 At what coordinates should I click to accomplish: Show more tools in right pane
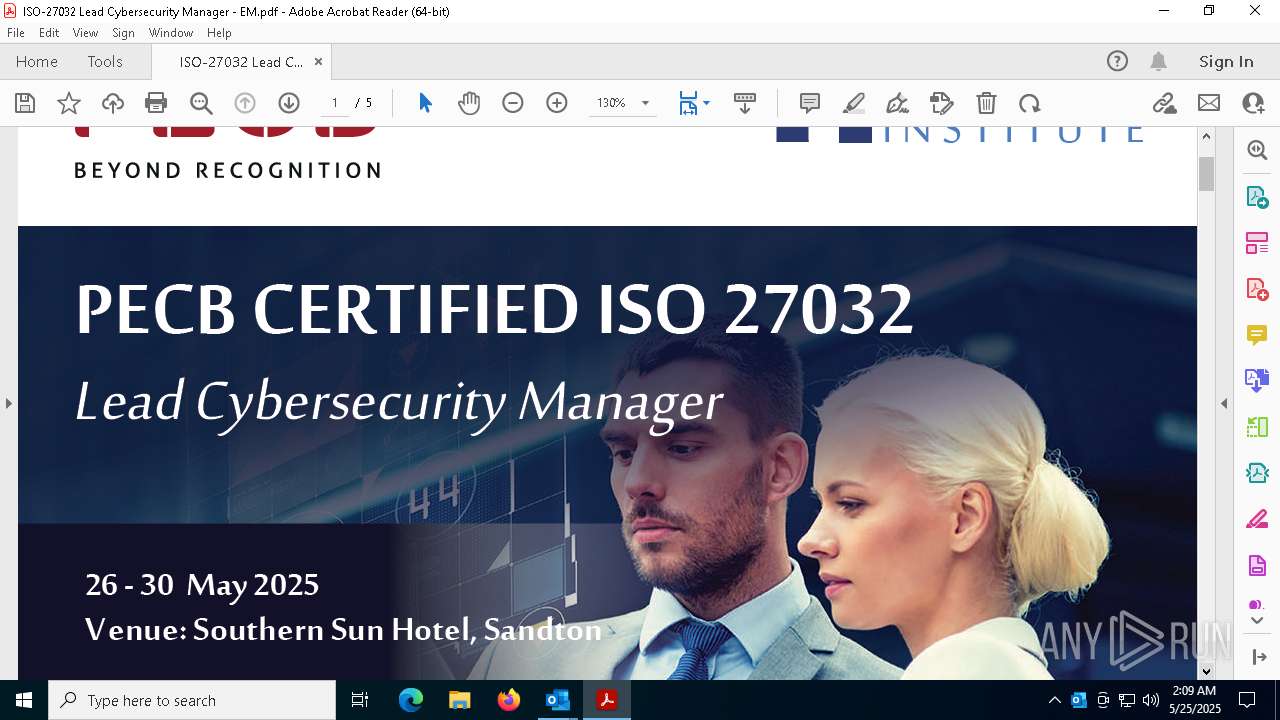[1257, 621]
